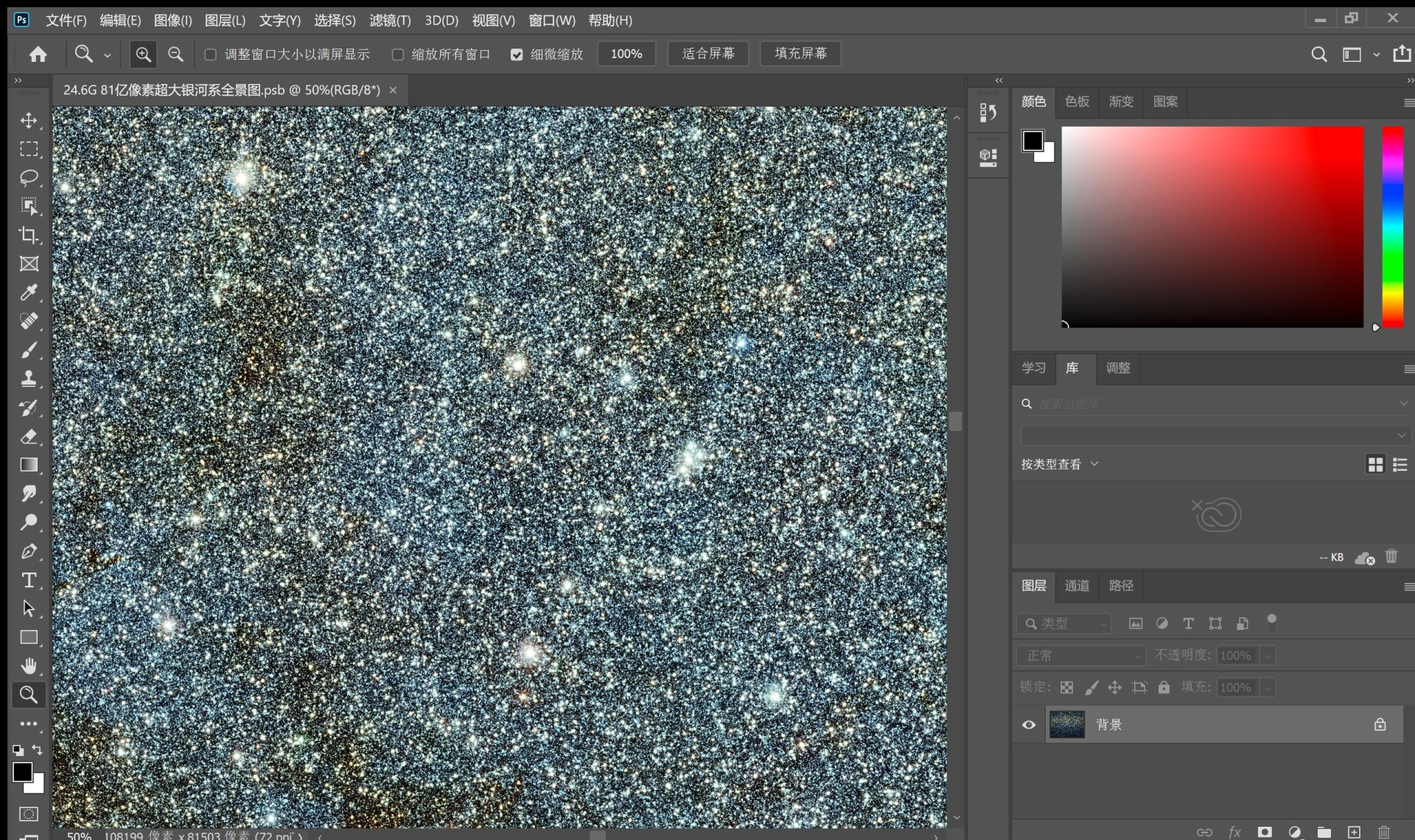Select the Move tool

pyautogui.click(x=29, y=120)
